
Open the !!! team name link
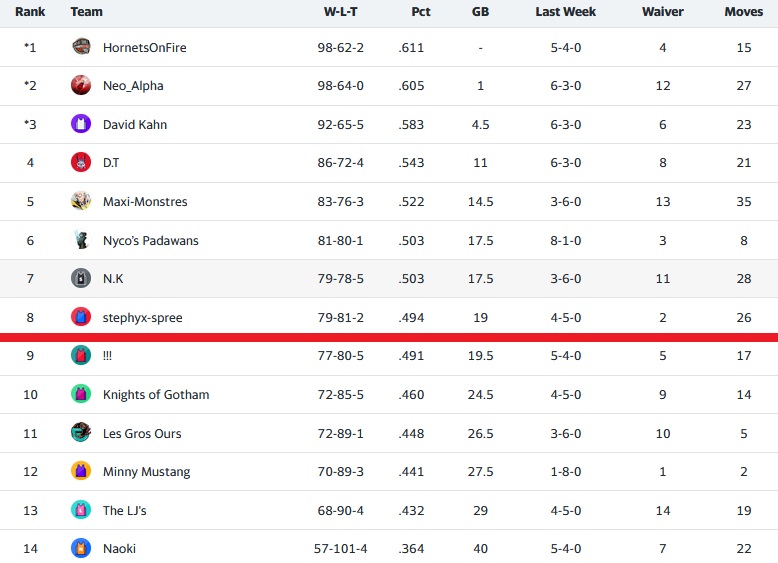click(x=107, y=356)
